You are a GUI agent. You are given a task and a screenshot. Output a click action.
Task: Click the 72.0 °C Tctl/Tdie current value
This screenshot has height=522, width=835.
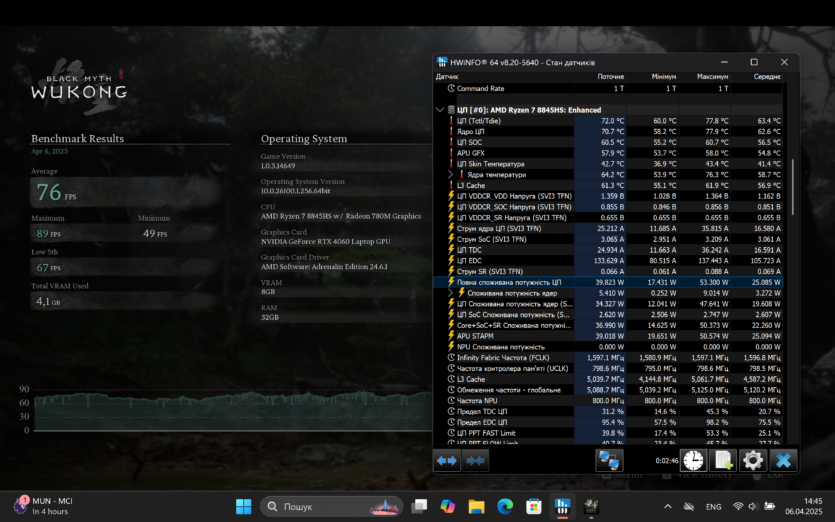point(612,121)
